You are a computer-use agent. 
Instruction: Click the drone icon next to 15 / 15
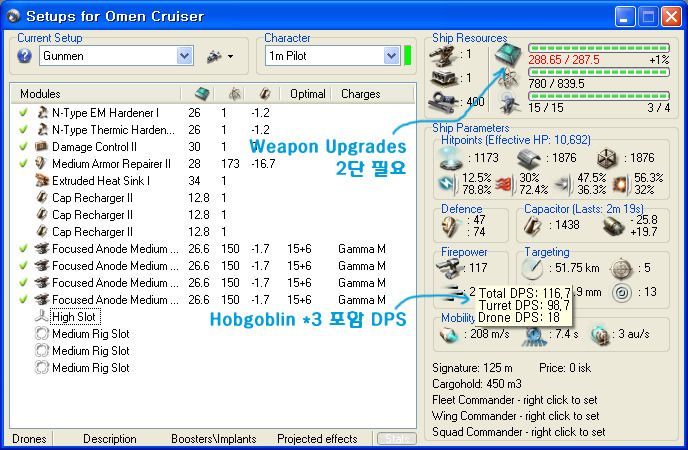click(509, 103)
